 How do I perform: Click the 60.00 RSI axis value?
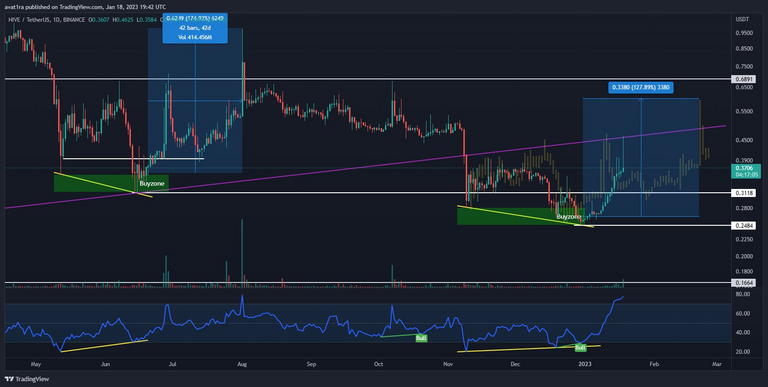click(x=743, y=314)
